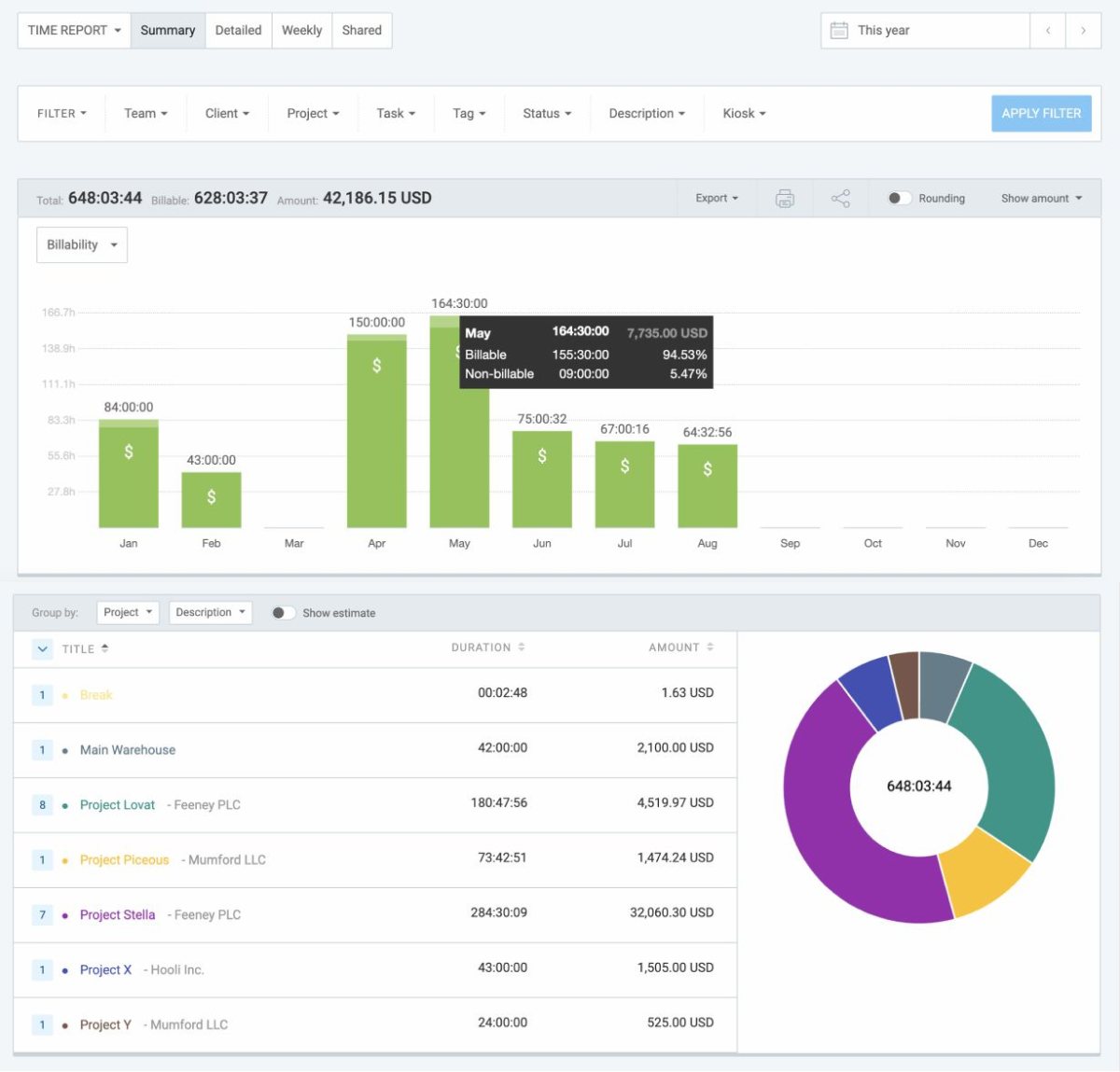This screenshot has height=1072, width=1120.
Task: Go to previous period arrow
Action: tap(1048, 31)
